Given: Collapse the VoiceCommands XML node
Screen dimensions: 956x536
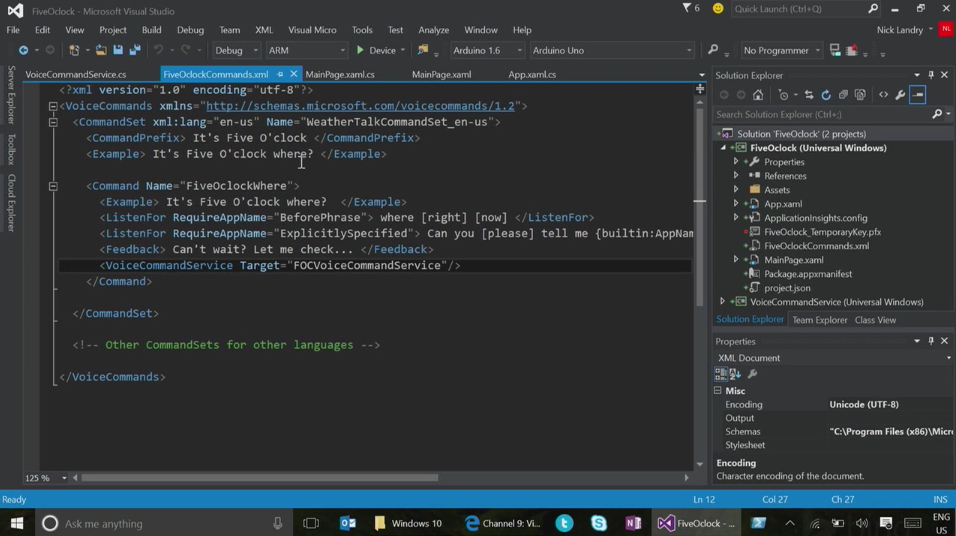Looking at the screenshot, I should [53, 106].
